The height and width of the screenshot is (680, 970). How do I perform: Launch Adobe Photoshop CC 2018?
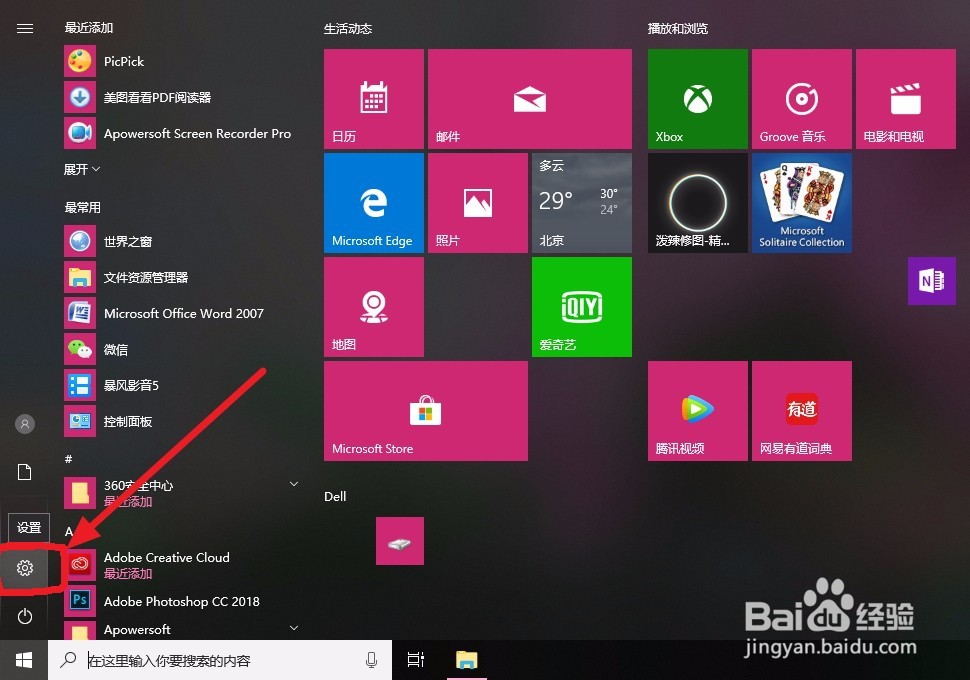[x=182, y=601]
